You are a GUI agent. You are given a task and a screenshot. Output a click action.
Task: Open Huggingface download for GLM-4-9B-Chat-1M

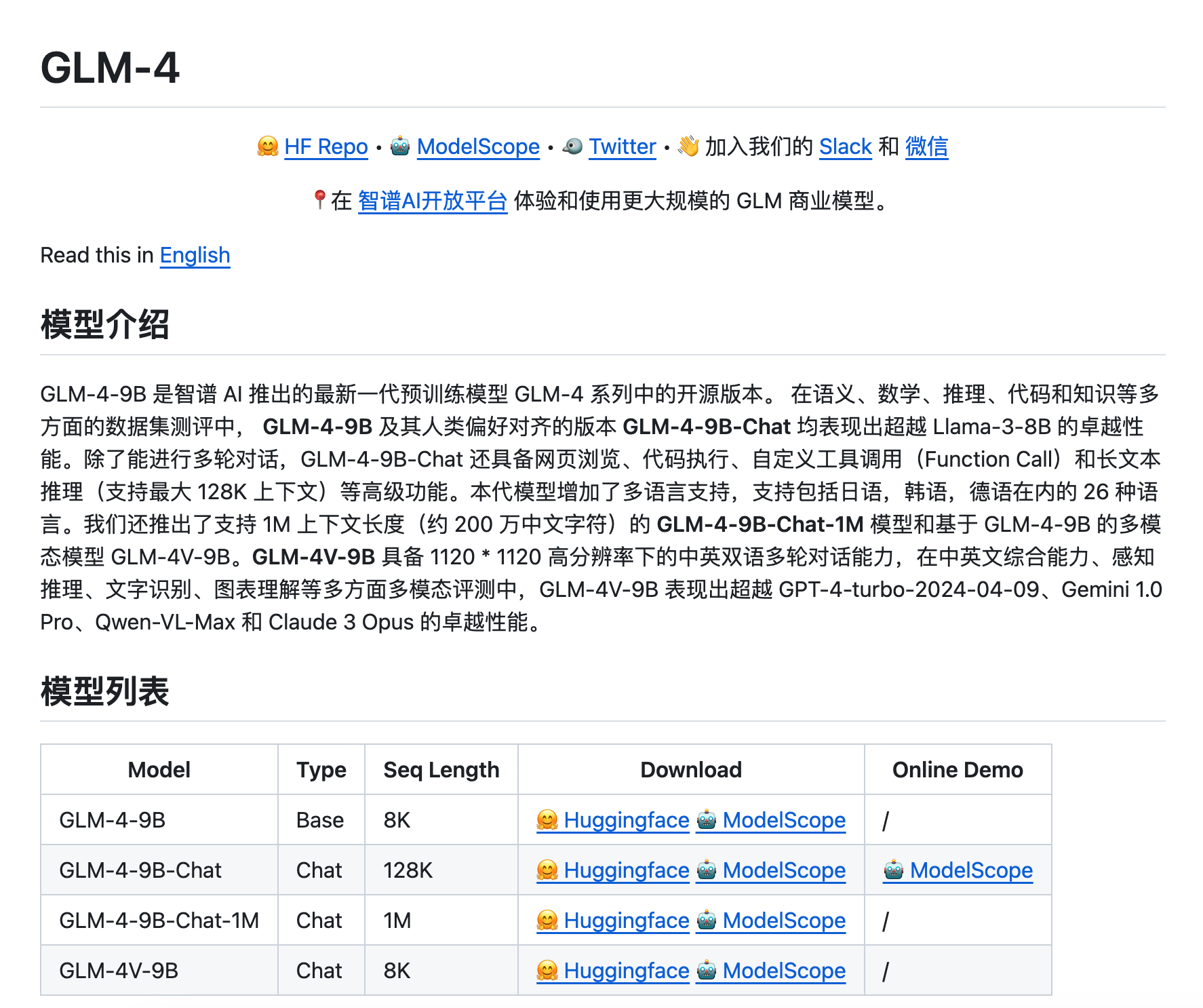613,920
